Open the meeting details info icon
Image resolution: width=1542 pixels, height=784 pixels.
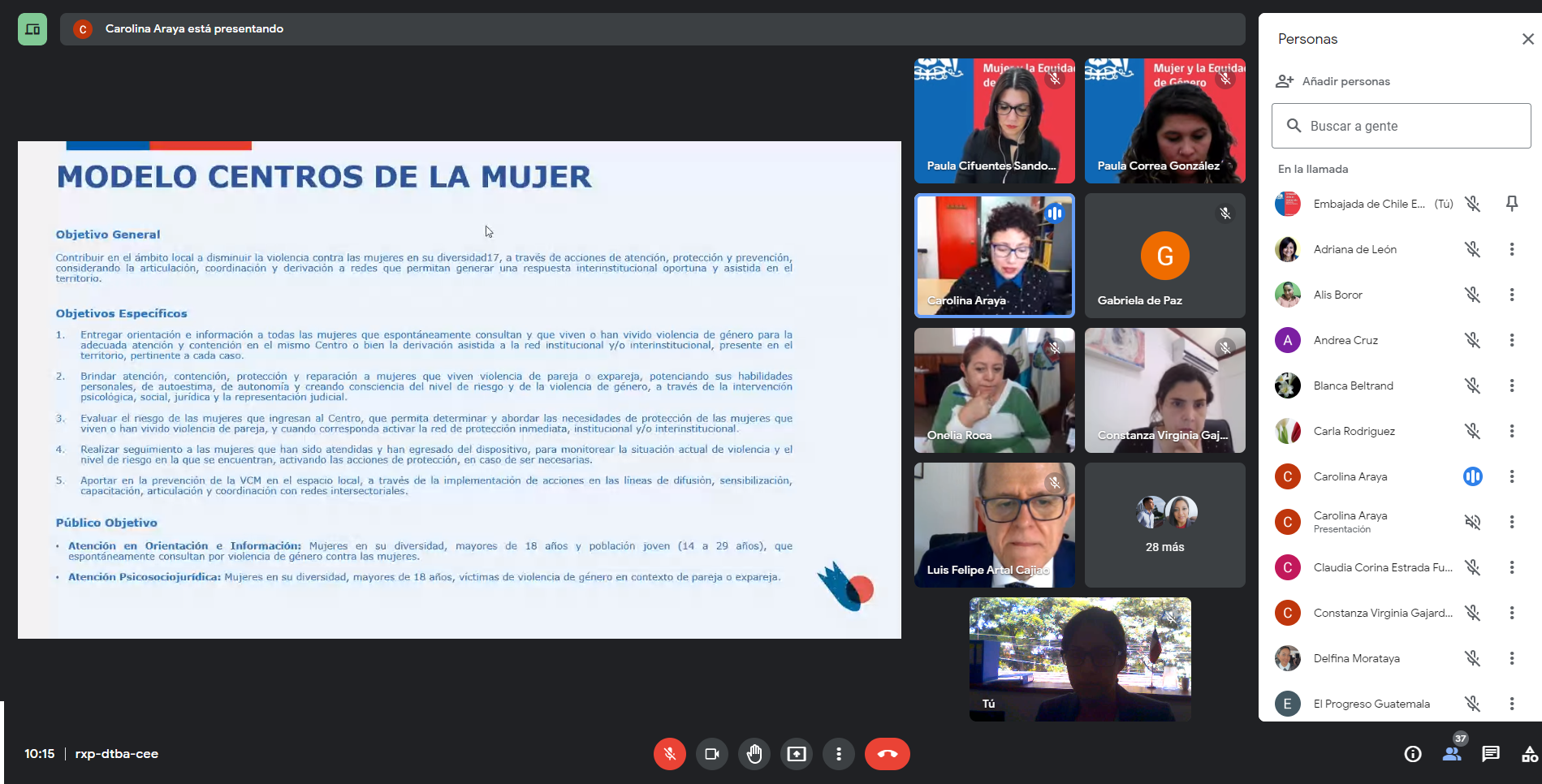(1413, 754)
